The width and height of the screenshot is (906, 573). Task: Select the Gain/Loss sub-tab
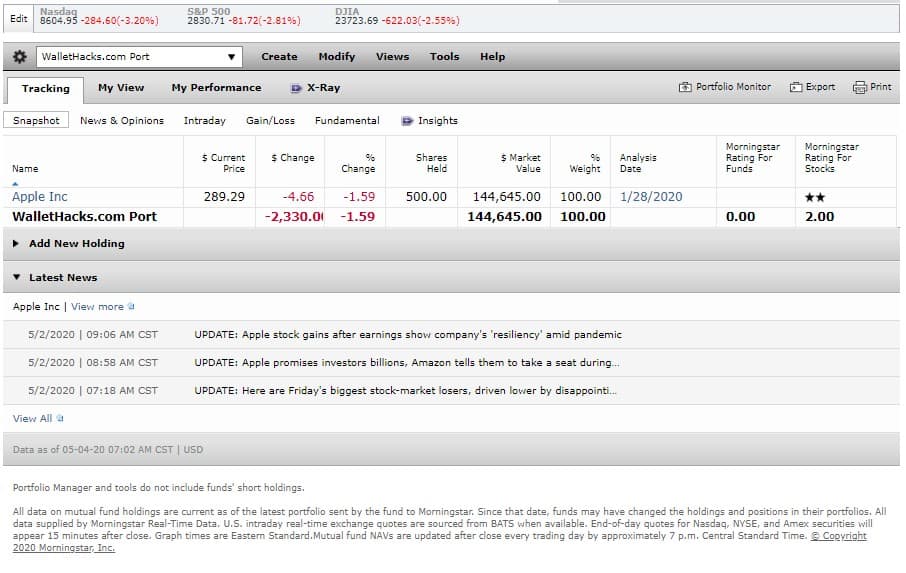tap(270, 121)
